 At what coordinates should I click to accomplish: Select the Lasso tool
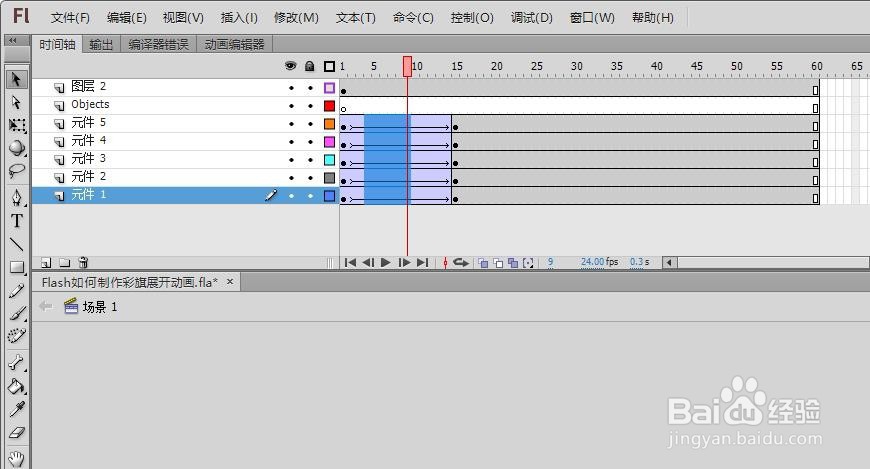point(17,170)
